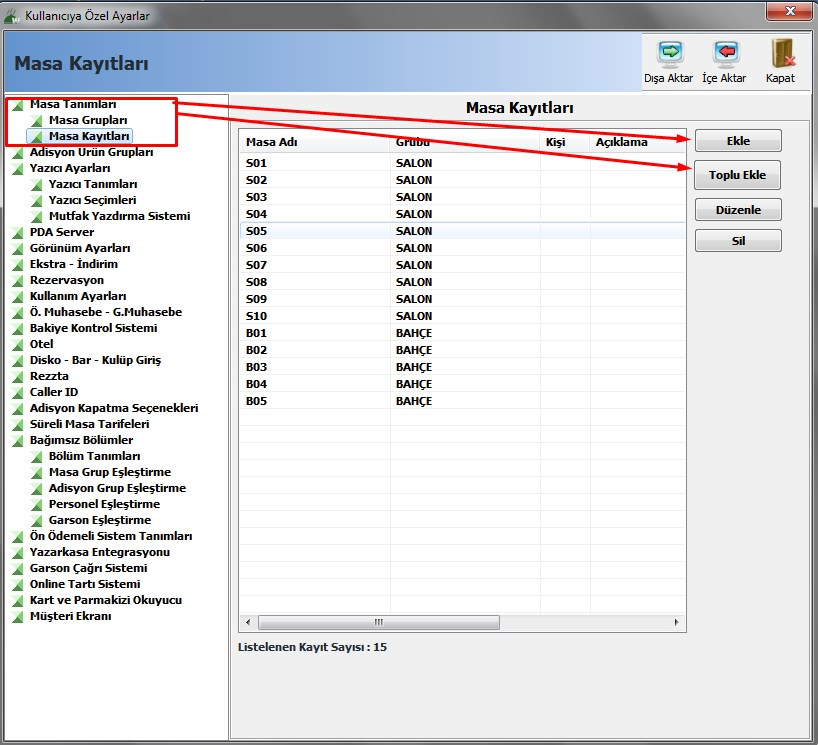This screenshot has width=818, height=745.
Task: Open Personel Eşleştirme item
Action: pos(104,504)
